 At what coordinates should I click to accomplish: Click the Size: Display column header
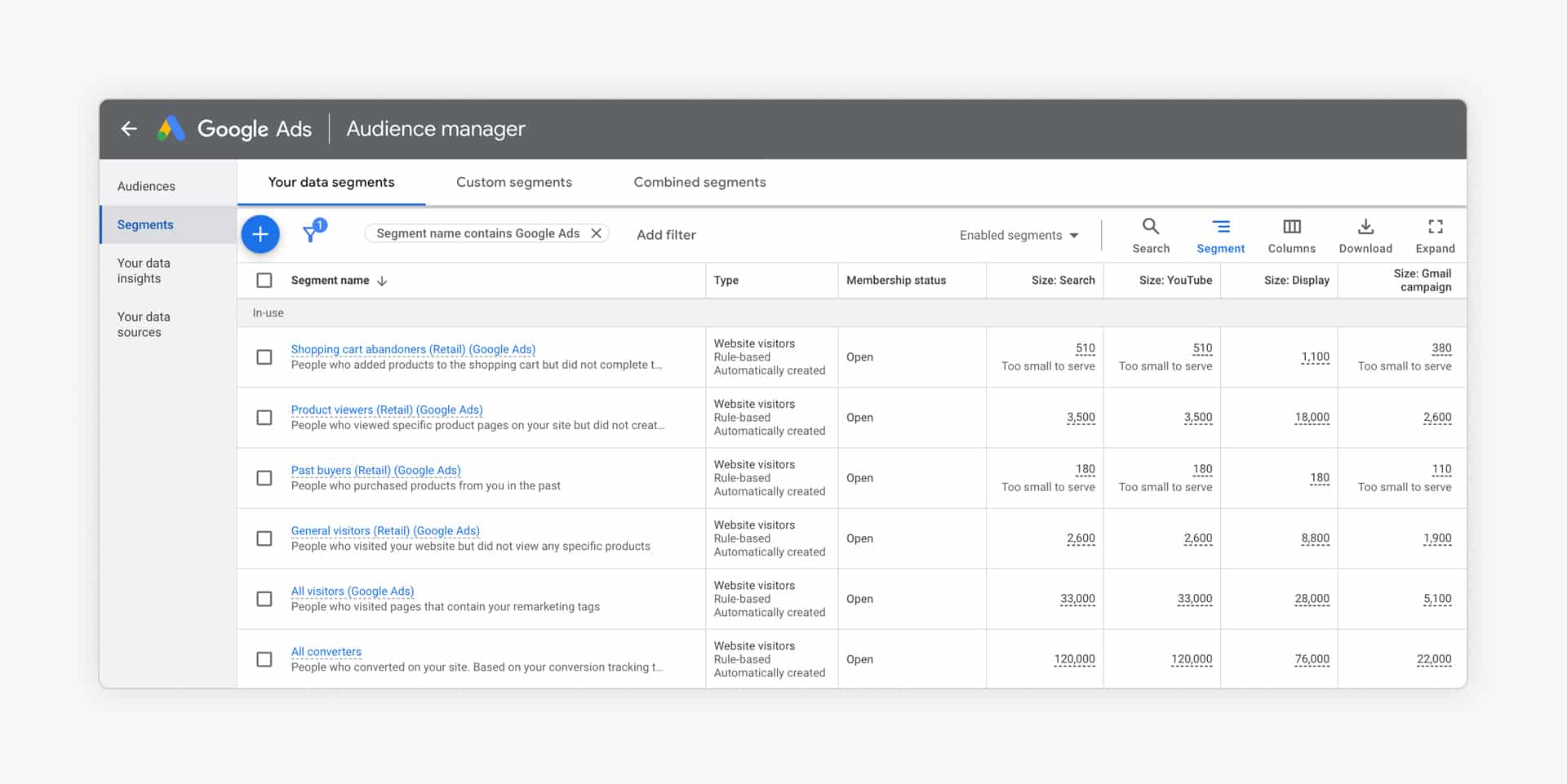(x=1296, y=281)
